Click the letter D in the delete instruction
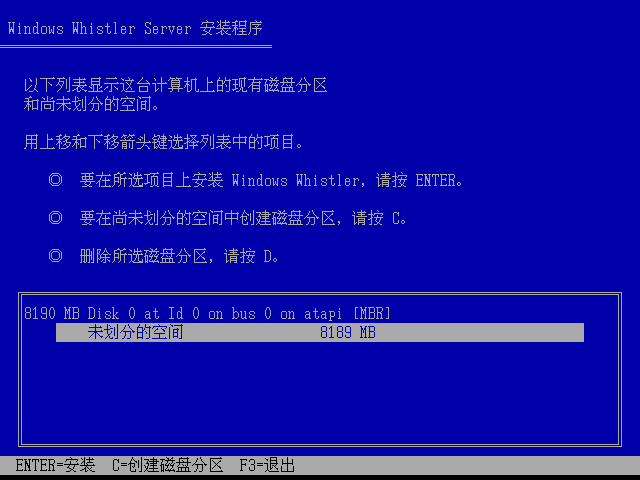 [268, 256]
